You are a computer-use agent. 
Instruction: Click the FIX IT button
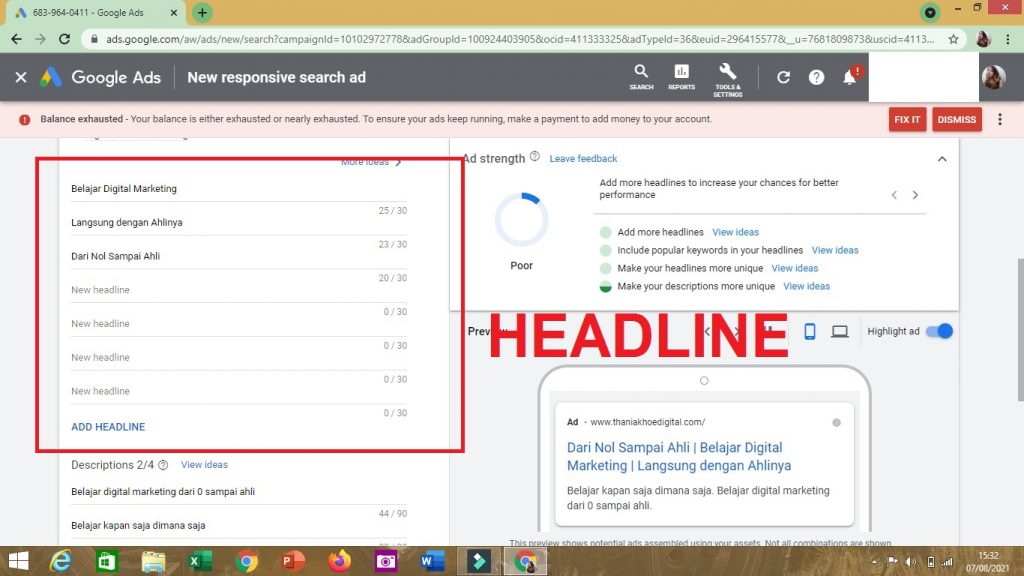coord(907,119)
